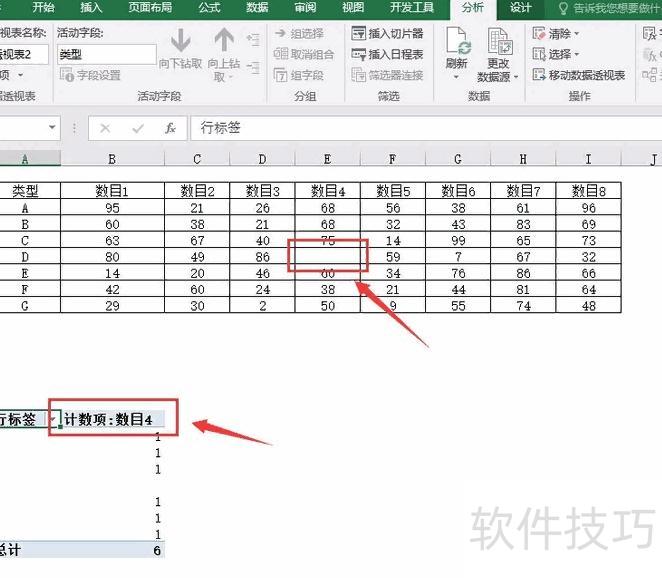Open the Review (审阅) tab

pyautogui.click(x=305, y=8)
